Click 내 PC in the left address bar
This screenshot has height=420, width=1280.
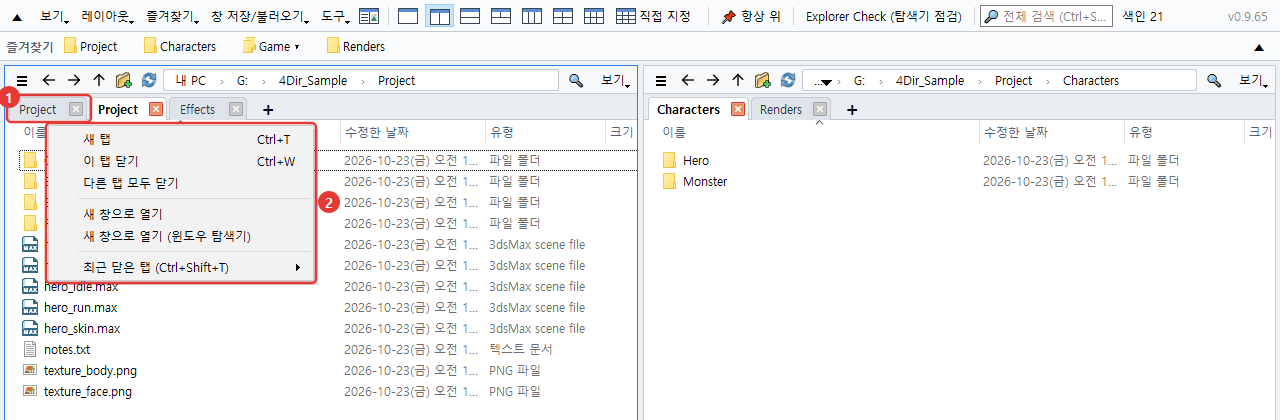(190, 80)
